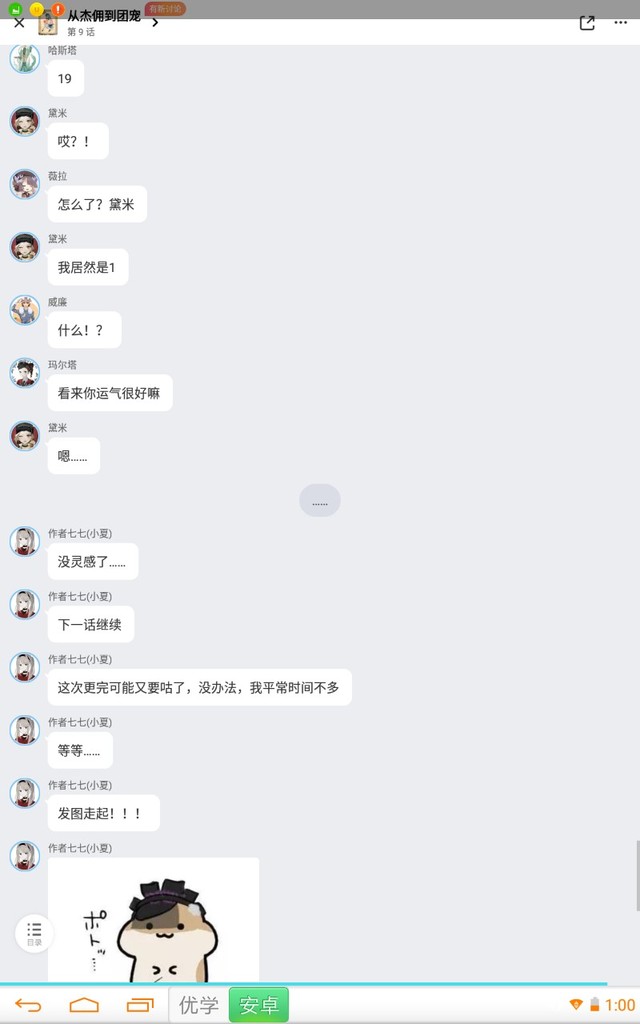
Task: Tap the 优学 button in bottom bar
Action: 199,1005
